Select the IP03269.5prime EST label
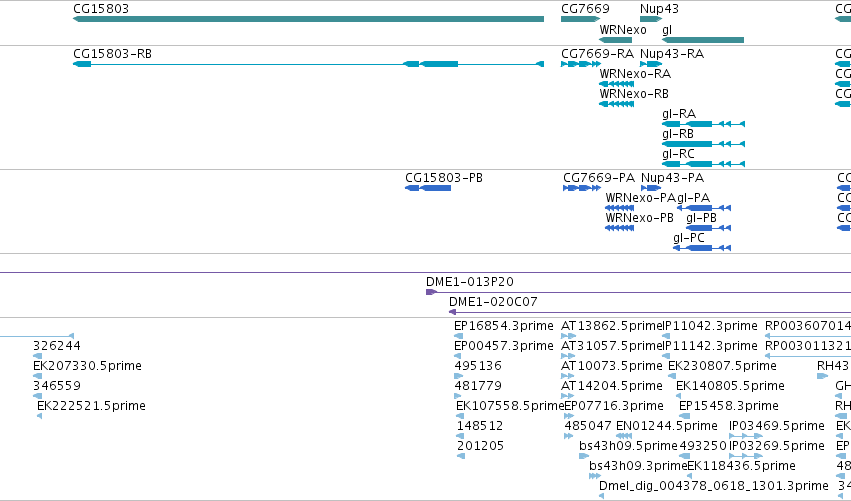This screenshot has height=501, width=851. [777, 447]
